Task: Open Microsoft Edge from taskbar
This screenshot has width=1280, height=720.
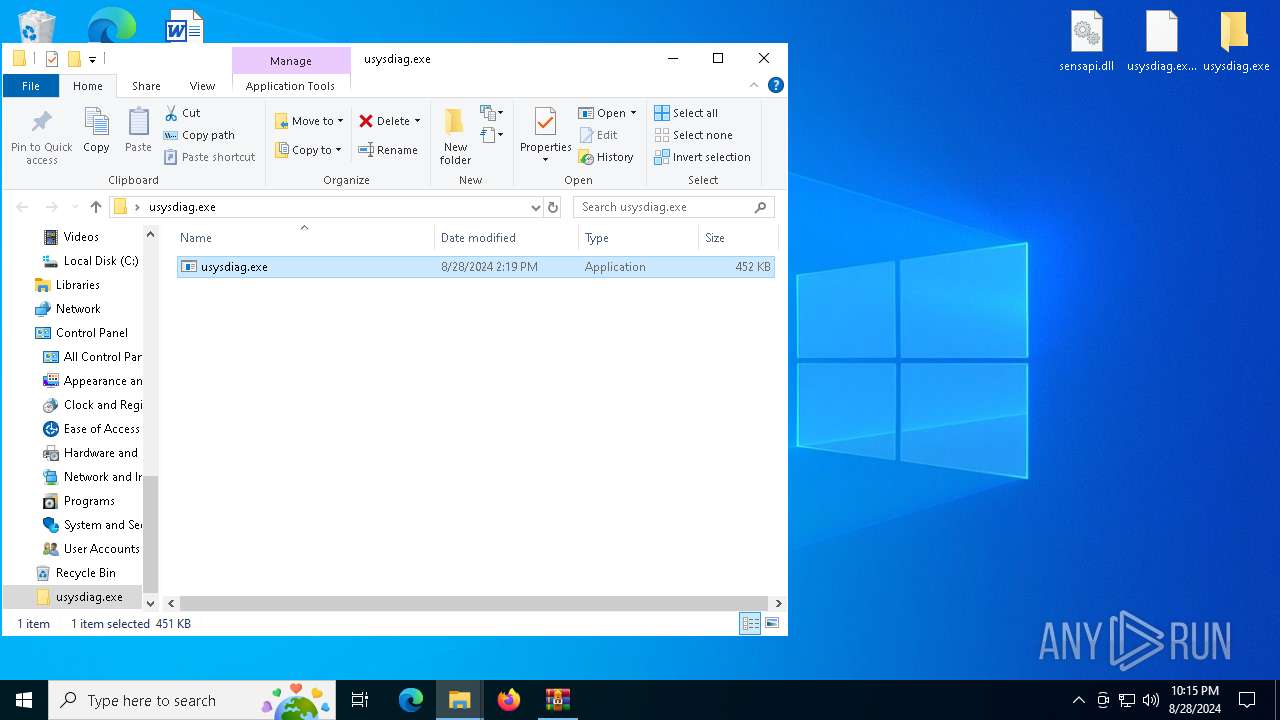Action: tap(411, 700)
